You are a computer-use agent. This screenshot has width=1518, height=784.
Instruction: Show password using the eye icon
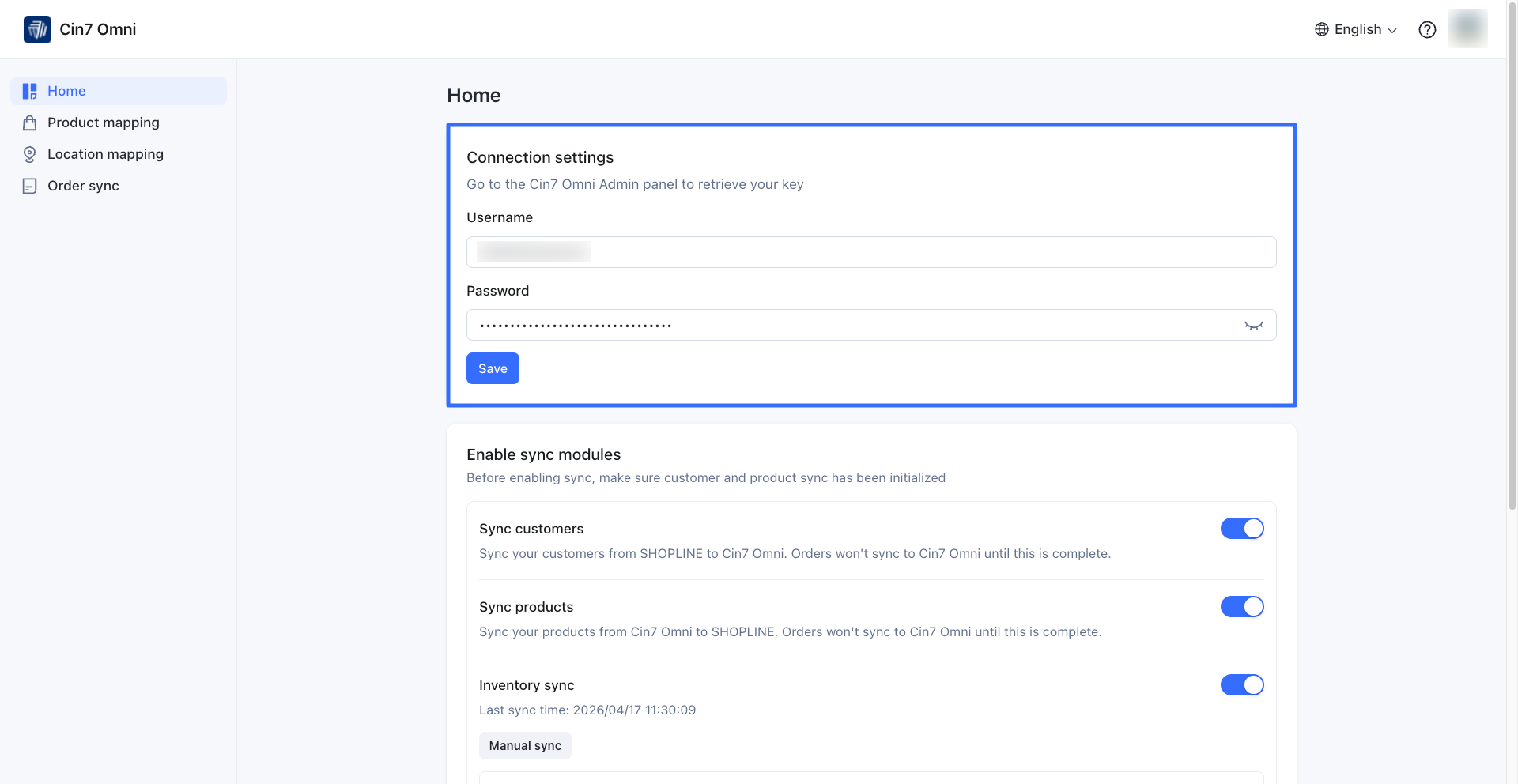pyautogui.click(x=1254, y=326)
